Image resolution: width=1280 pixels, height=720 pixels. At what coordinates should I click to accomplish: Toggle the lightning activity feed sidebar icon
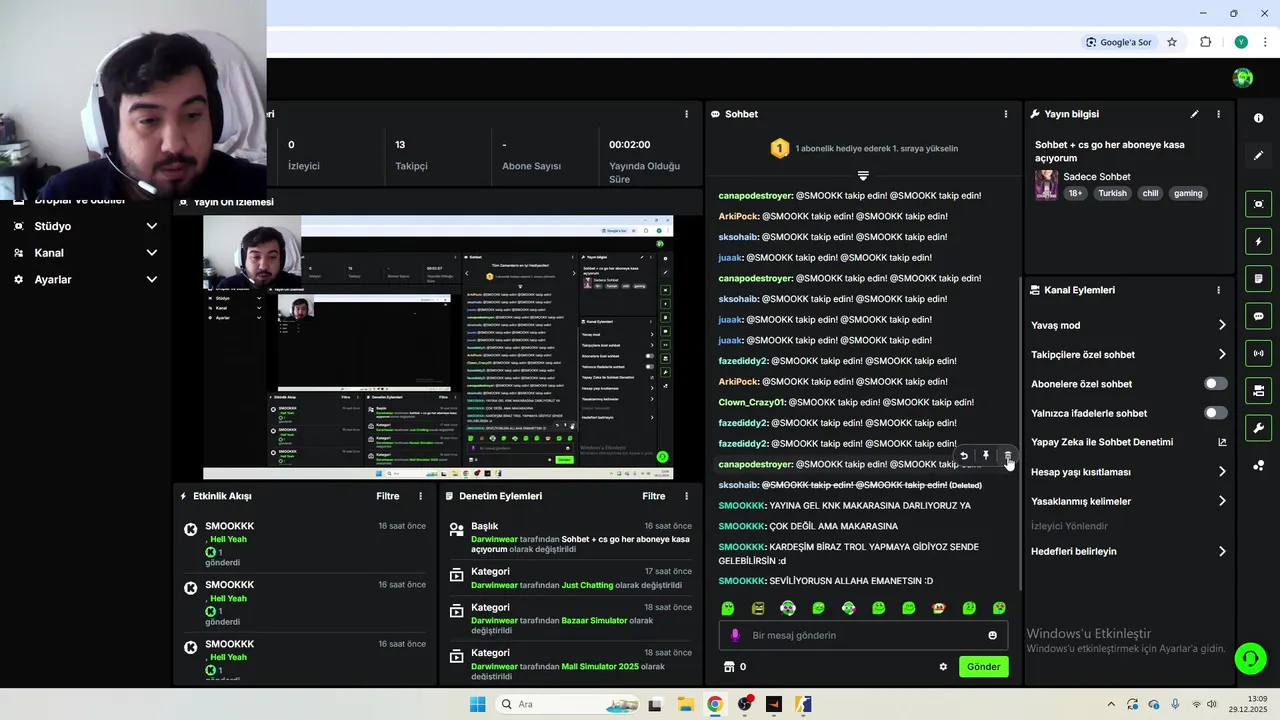[x=1258, y=241]
